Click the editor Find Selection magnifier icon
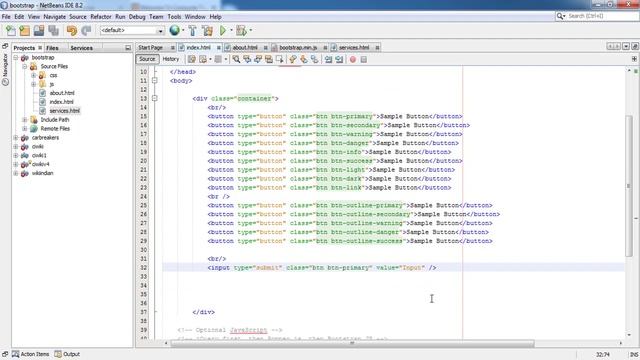This screenshot has height=360, width=640. click(236, 59)
